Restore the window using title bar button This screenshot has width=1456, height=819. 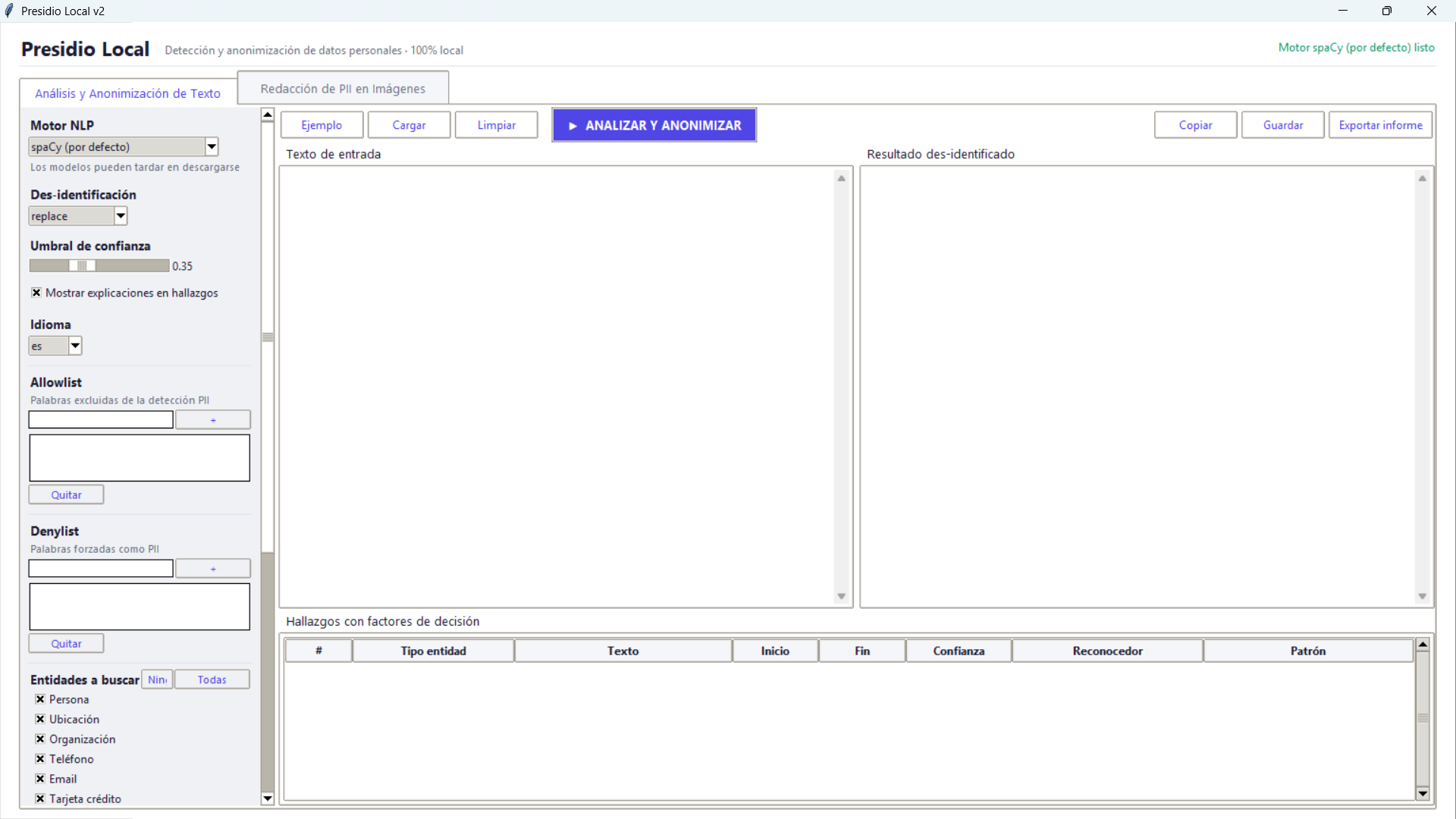point(1387,11)
